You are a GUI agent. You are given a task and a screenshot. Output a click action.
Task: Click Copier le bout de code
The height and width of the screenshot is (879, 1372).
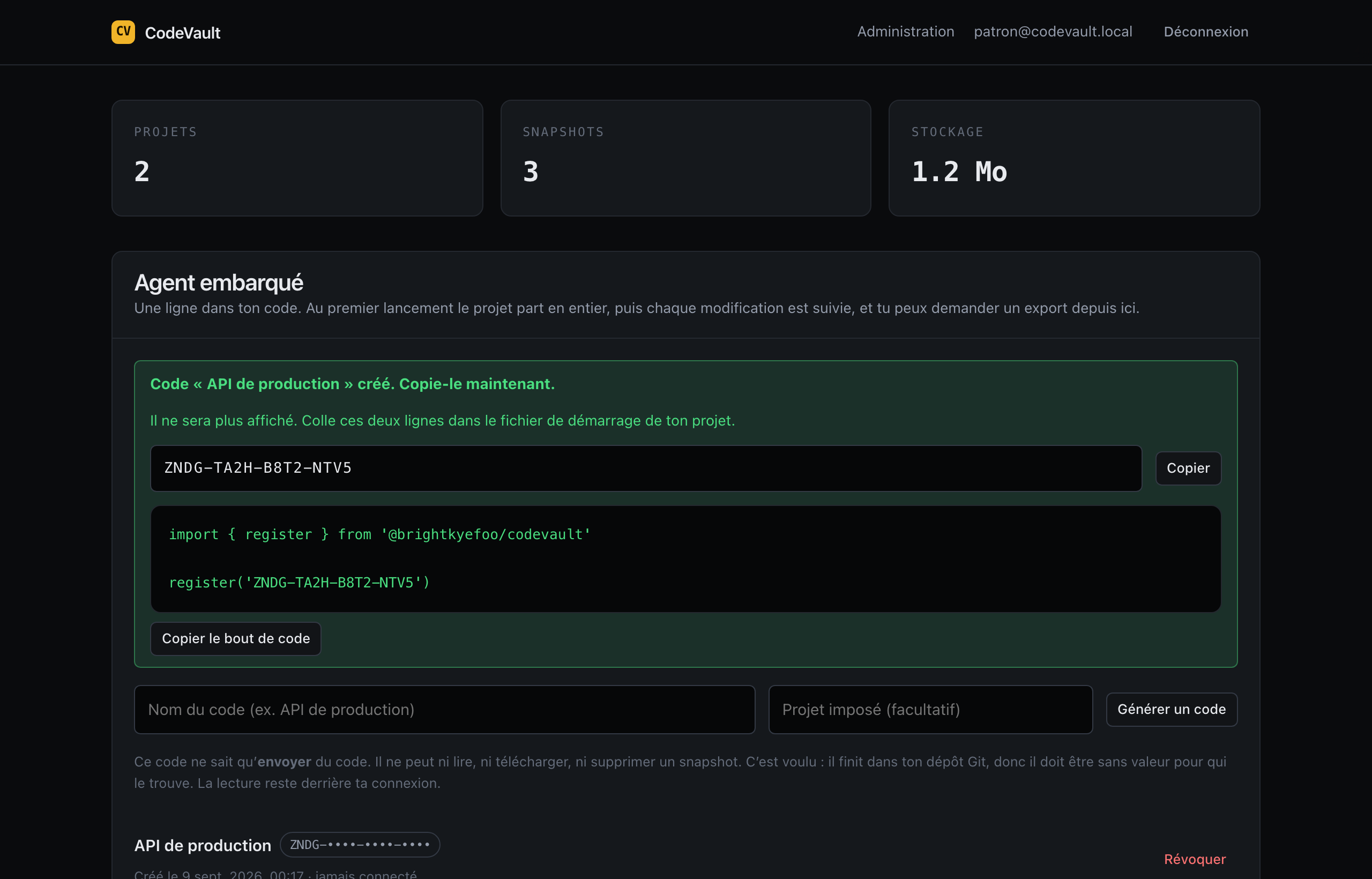[x=236, y=638]
